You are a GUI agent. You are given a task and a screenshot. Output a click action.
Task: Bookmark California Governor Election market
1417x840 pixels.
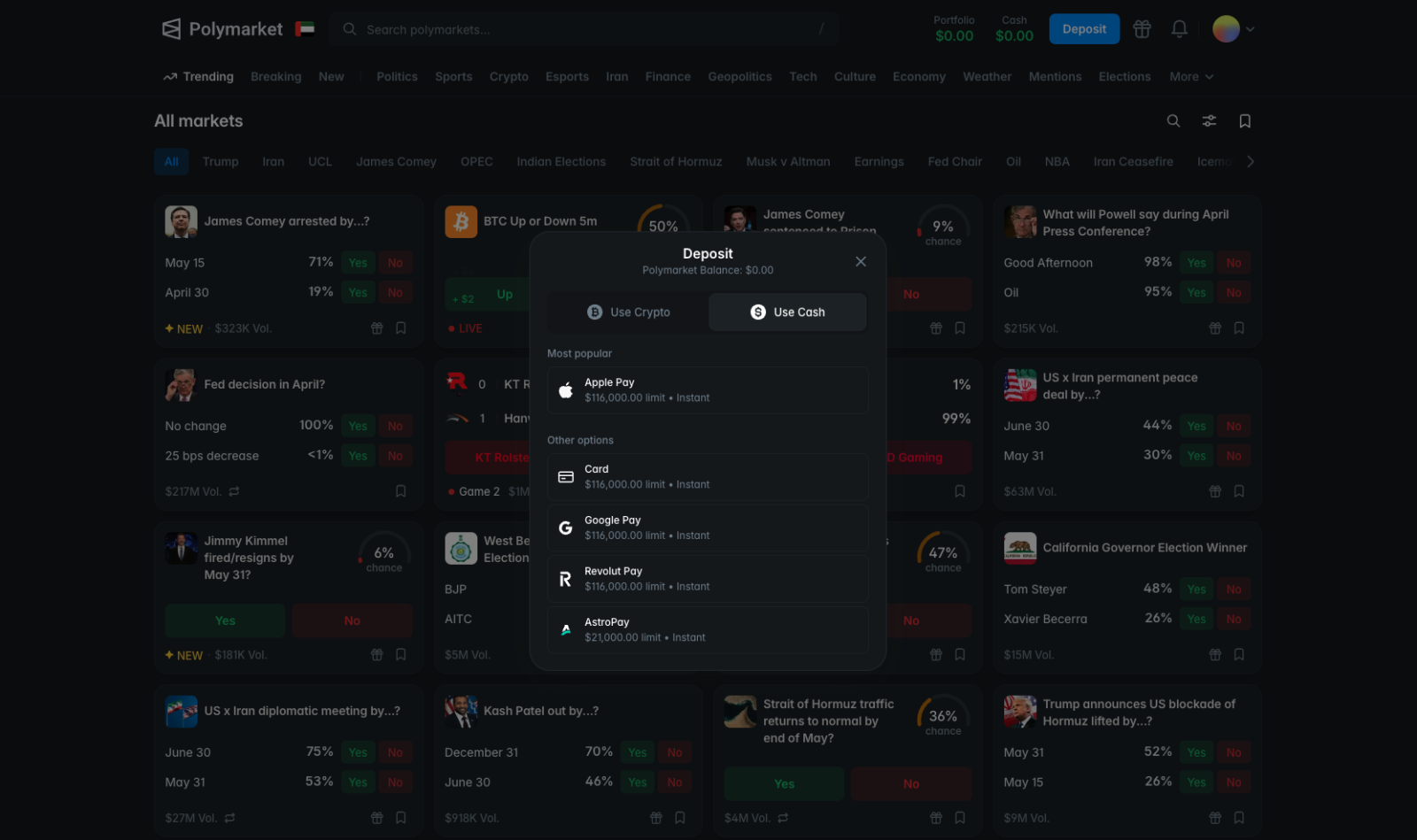pos(1240,655)
